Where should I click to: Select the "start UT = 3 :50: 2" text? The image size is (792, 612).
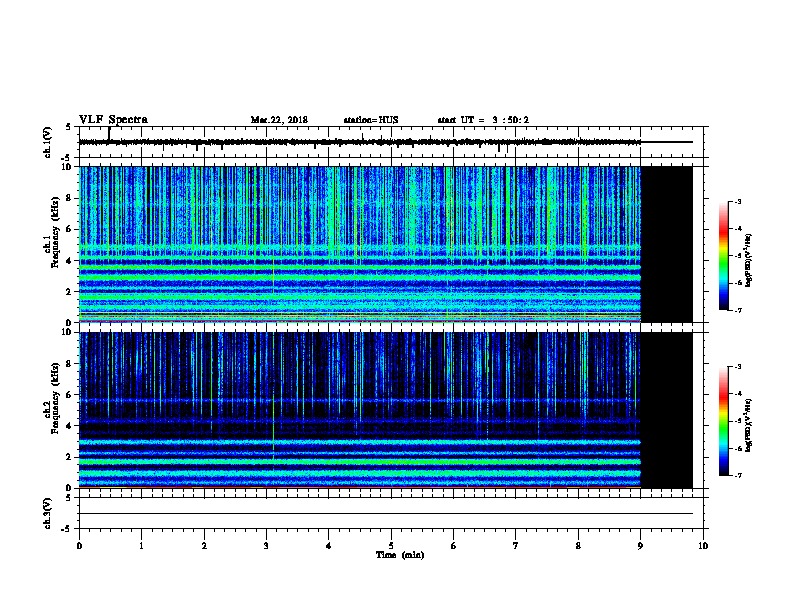click(x=483, y=120)
